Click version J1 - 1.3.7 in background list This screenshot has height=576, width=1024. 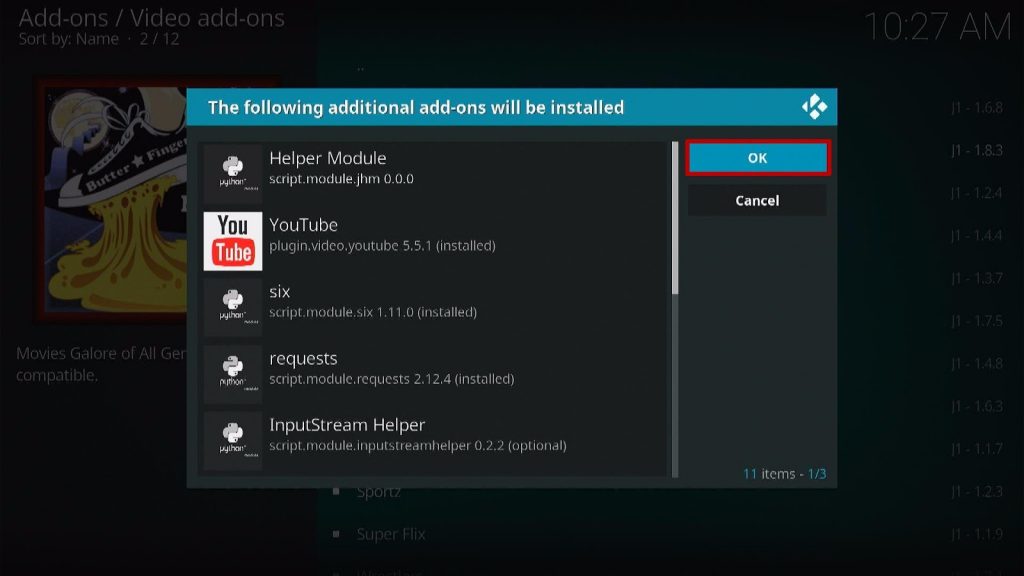pos(976,278)
